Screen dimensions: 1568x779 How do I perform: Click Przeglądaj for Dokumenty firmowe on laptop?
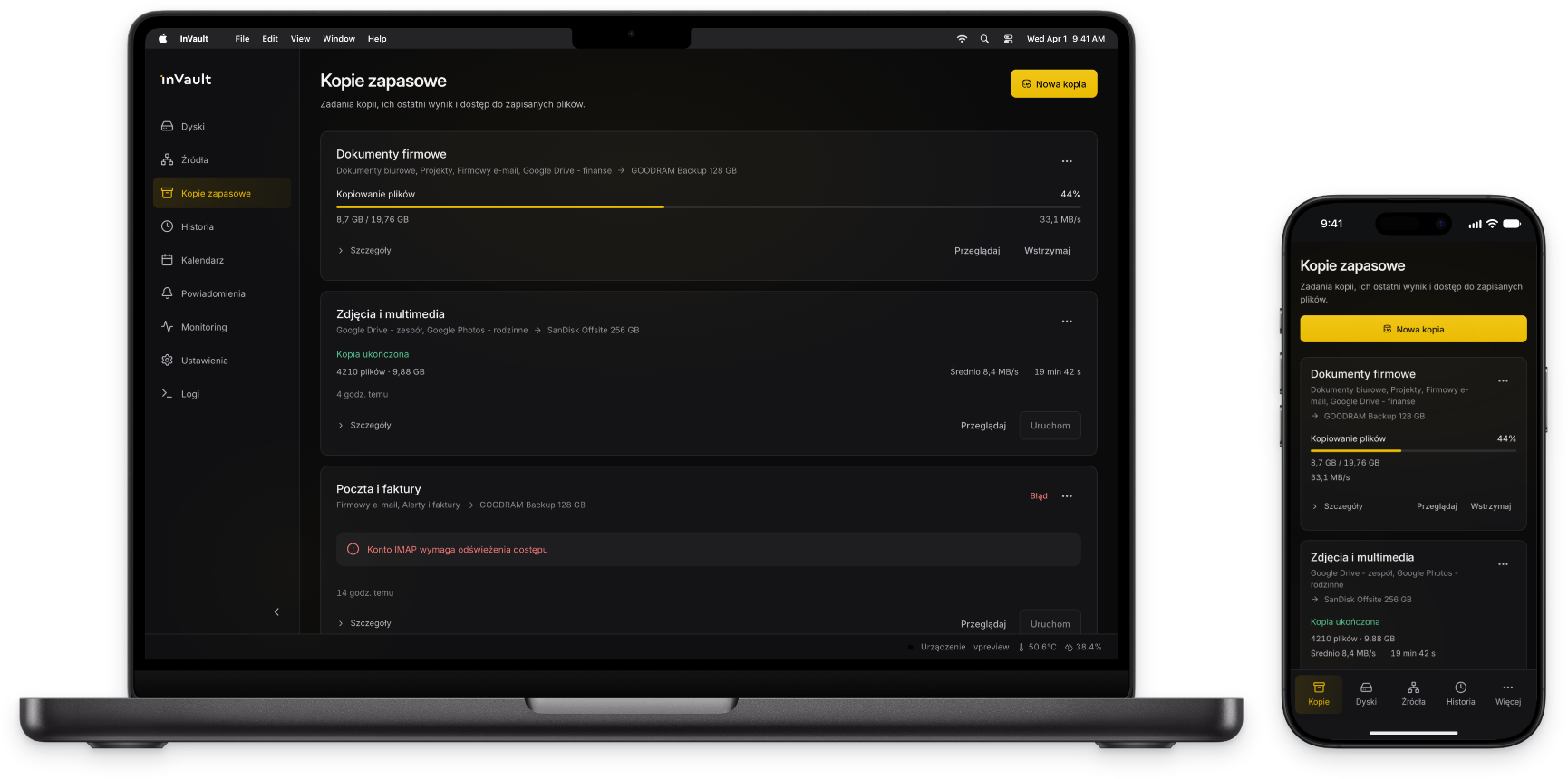click(x=977, y=251)
